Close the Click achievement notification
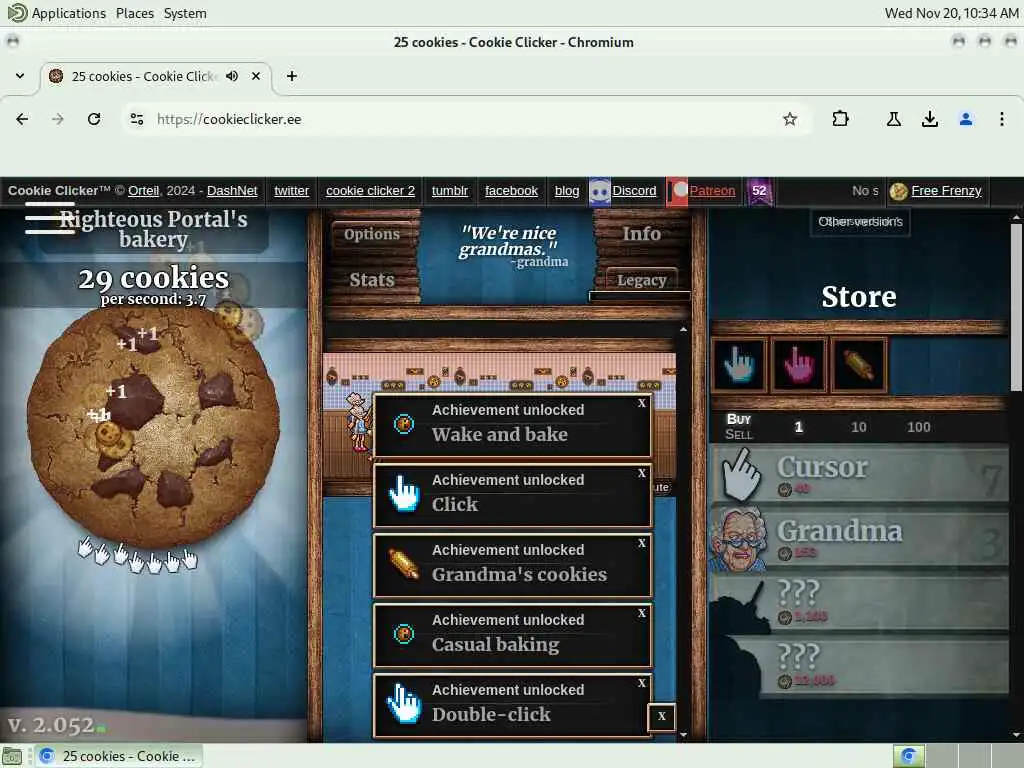 pos(642,473)
